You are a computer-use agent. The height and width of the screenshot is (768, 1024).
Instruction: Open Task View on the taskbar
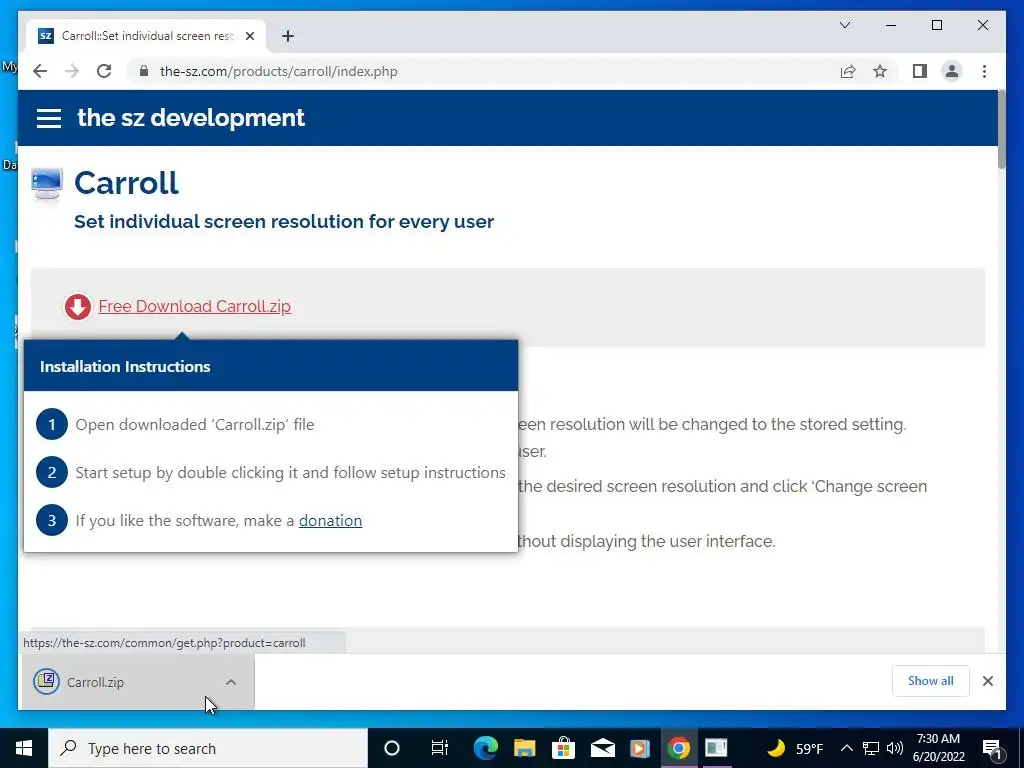440,748
